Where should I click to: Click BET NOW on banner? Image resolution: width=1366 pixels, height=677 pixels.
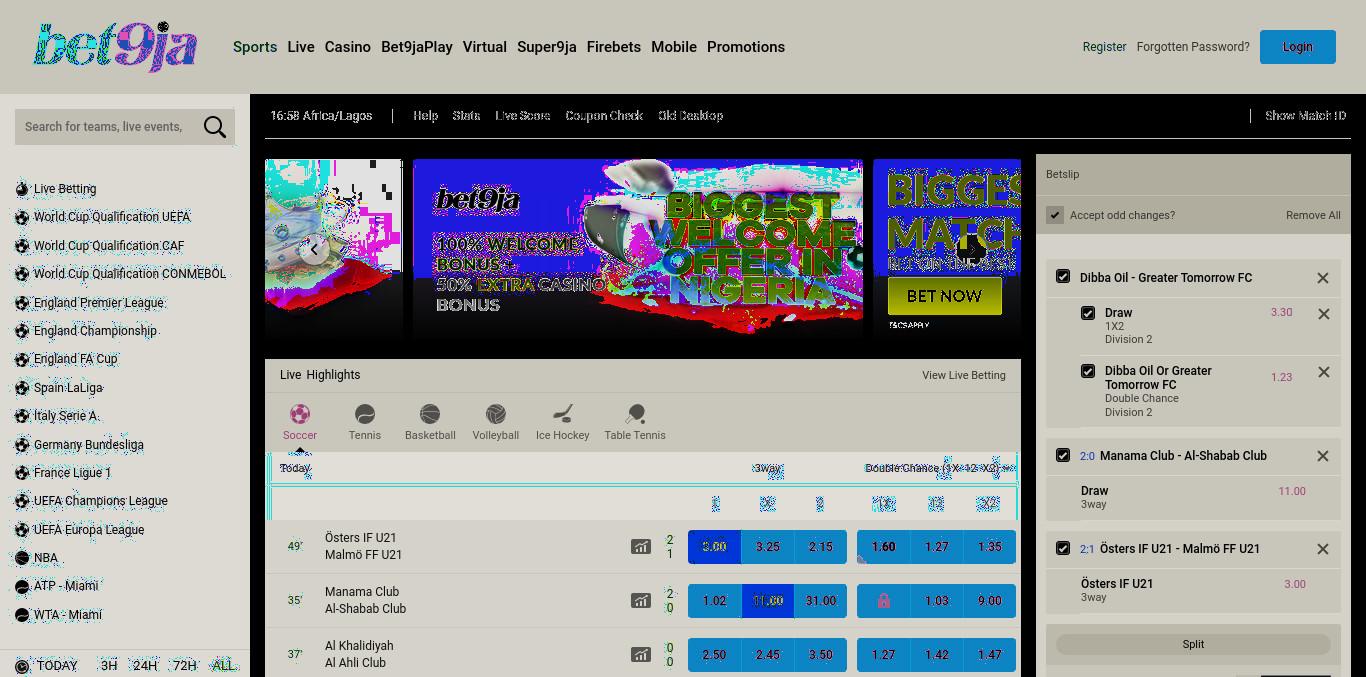tap(945, 296)
